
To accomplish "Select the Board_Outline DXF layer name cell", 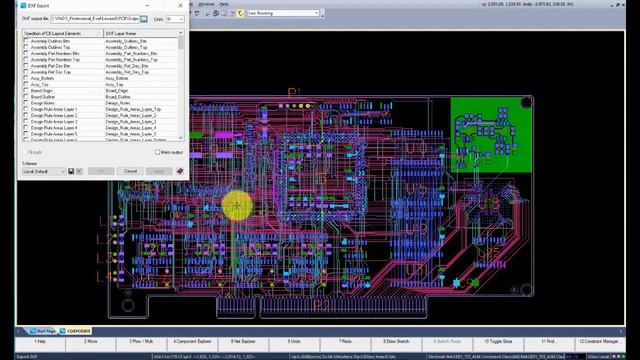I will point(141,97).
